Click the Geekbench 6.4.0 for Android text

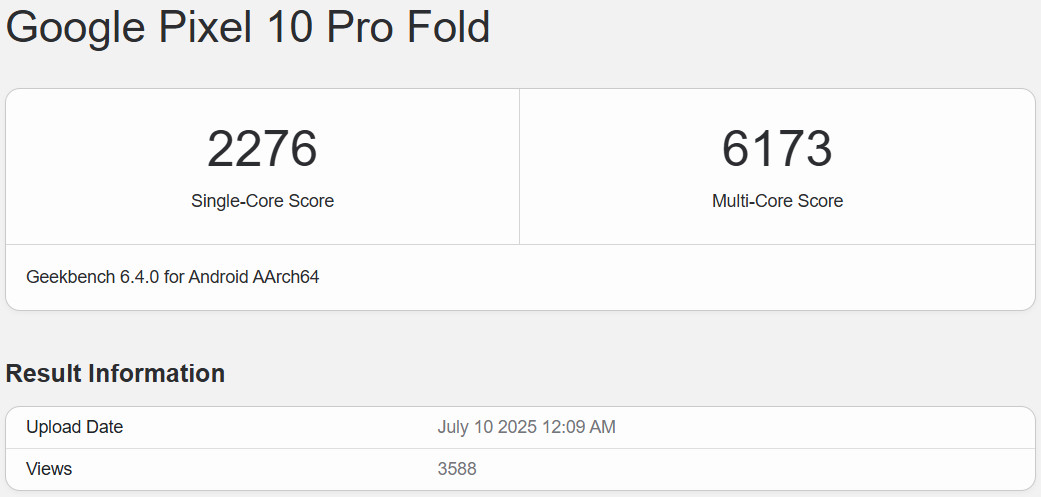172,277
